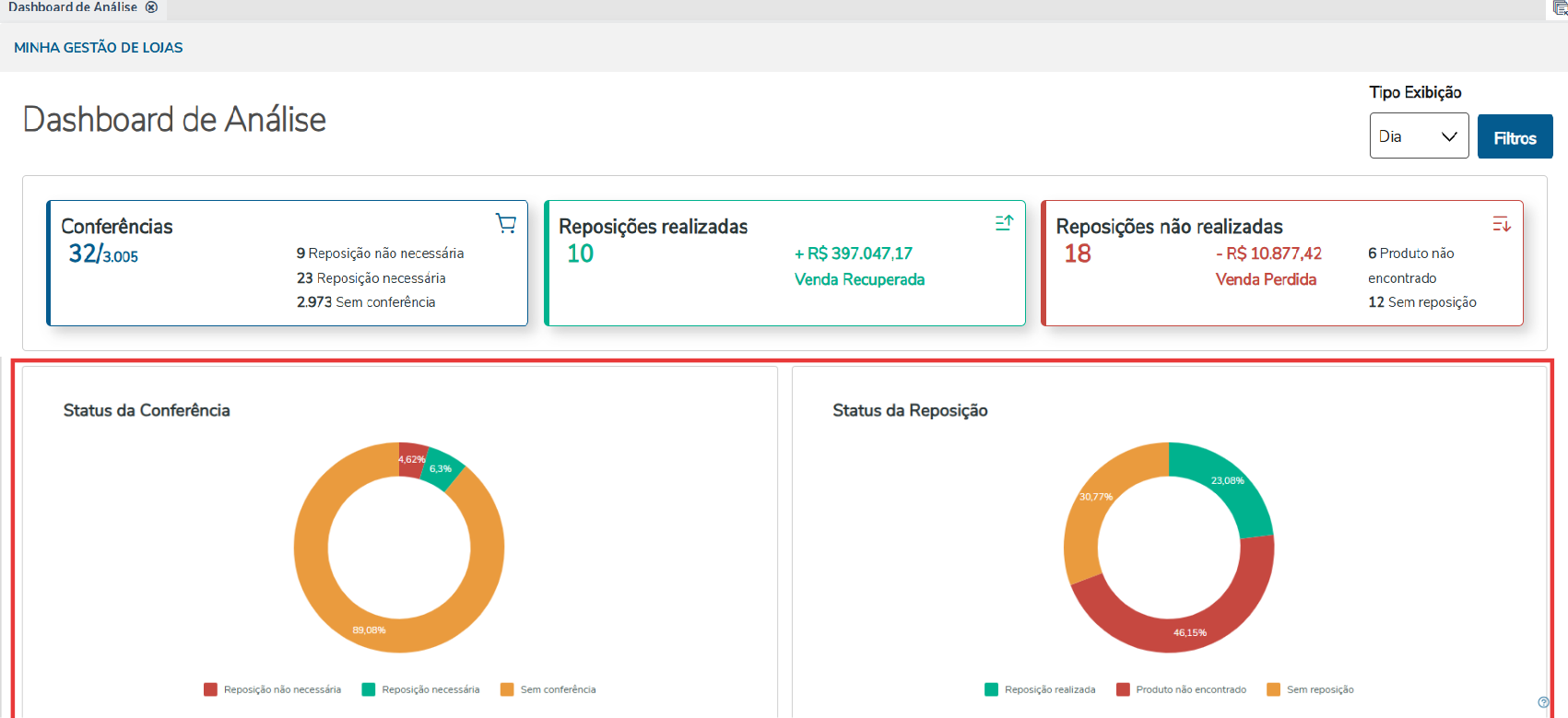Click 'Venda Recuperada' label
The image size is (1568, 718).
click(859, 279)
